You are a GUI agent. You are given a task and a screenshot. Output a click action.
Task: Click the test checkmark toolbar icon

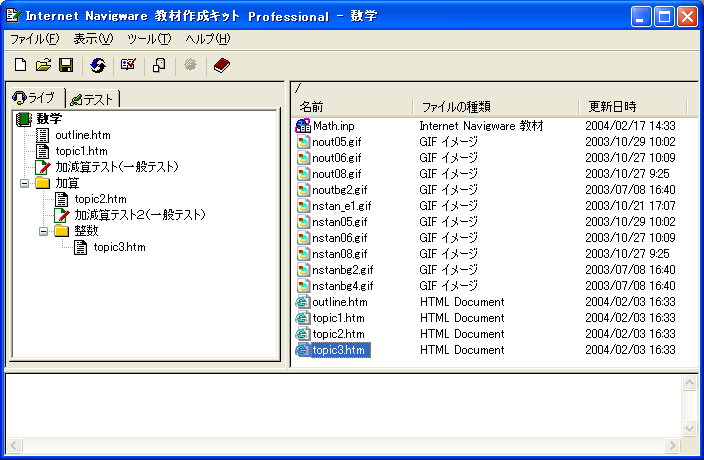click(128, 65)
